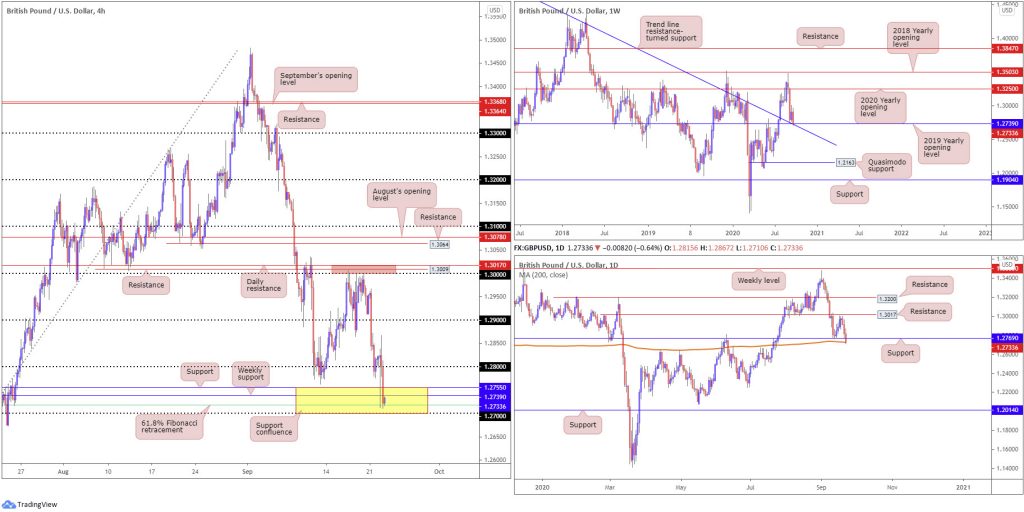1024x512 pixels.
Task: Click the Resistance callout on the weekly chart
Action: [821, 37]
